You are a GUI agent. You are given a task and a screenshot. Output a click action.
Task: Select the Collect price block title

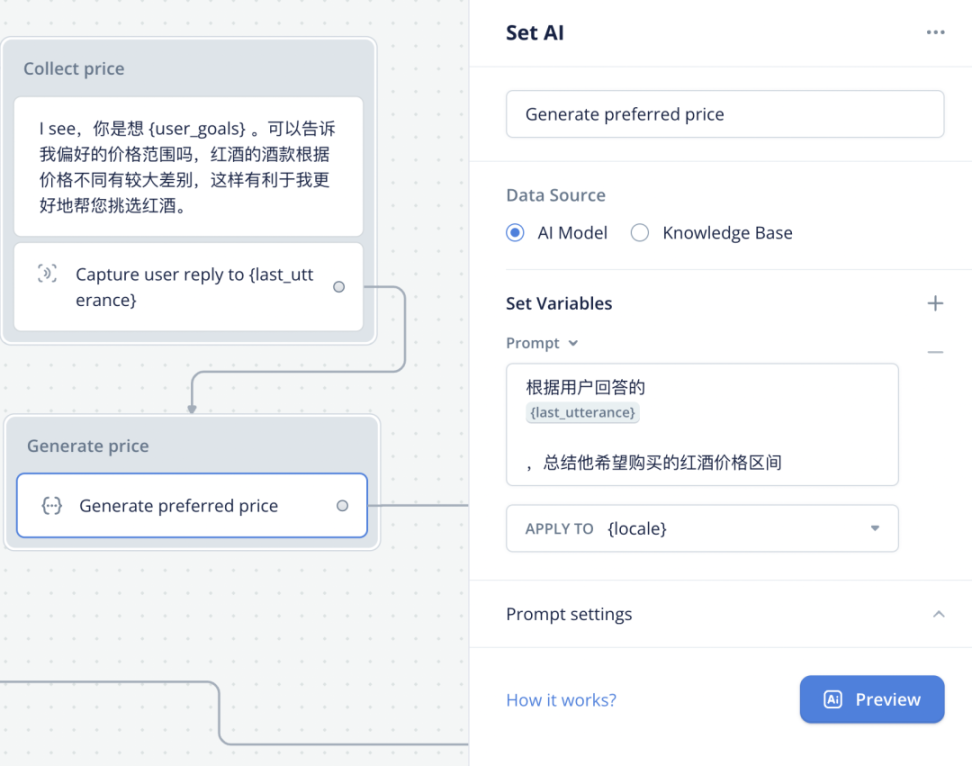tap(74, 69)
